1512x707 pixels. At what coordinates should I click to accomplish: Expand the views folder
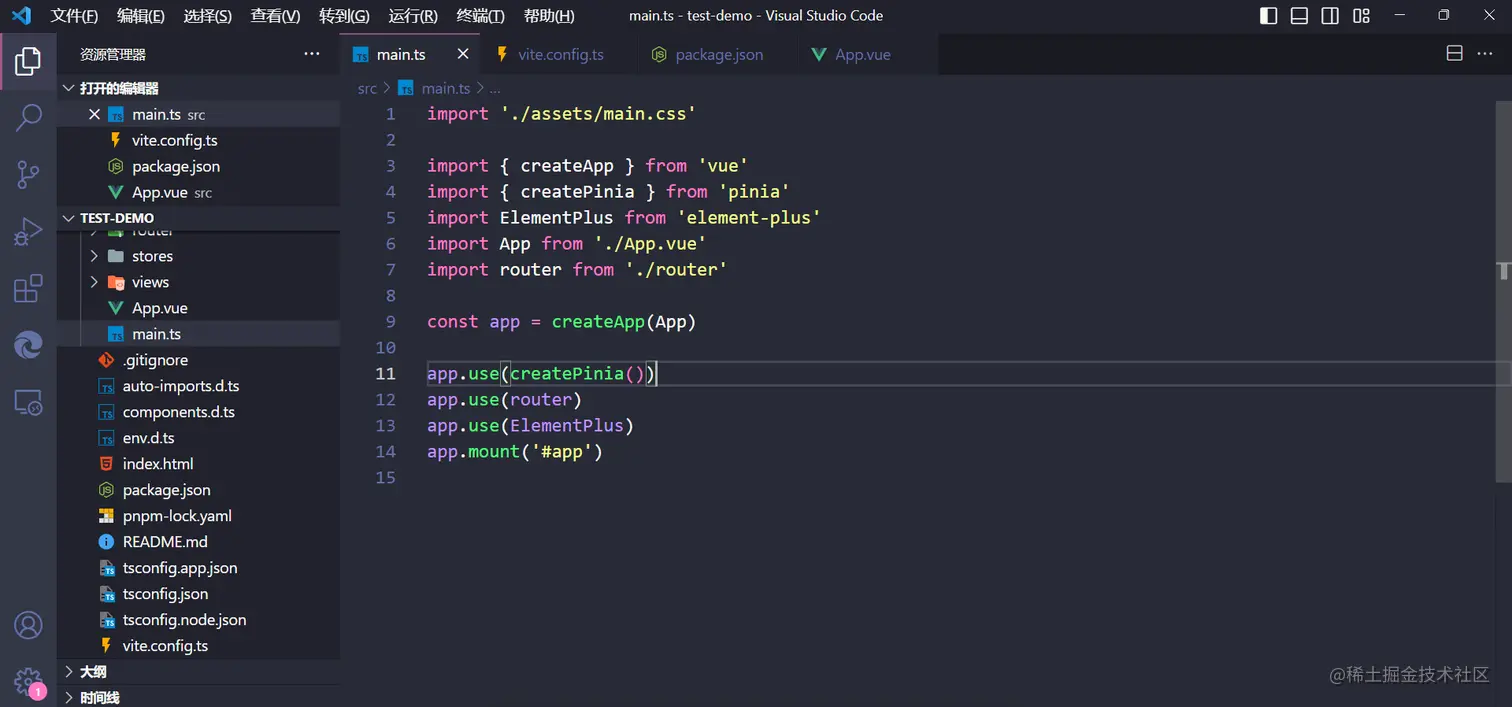(198, 282)
